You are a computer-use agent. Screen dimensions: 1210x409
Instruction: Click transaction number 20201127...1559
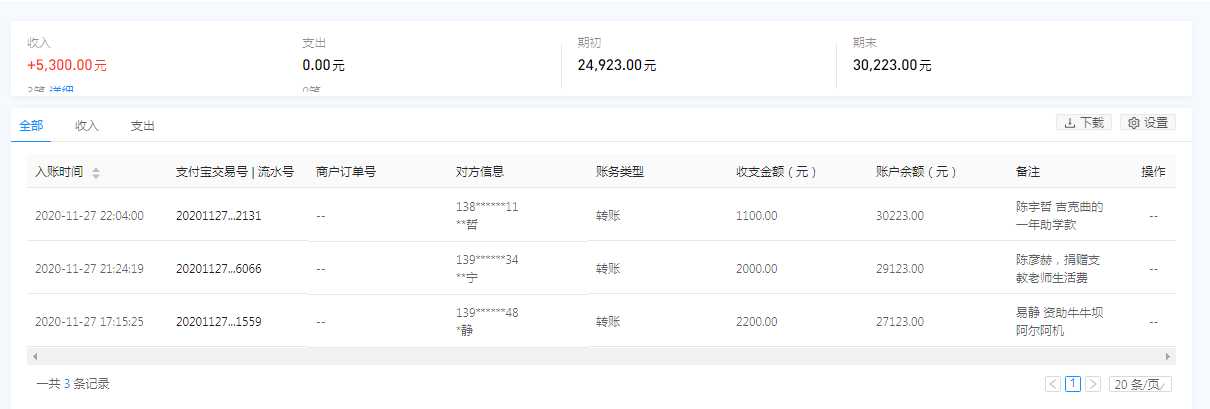pyautogui.click(x=218, y=322)
